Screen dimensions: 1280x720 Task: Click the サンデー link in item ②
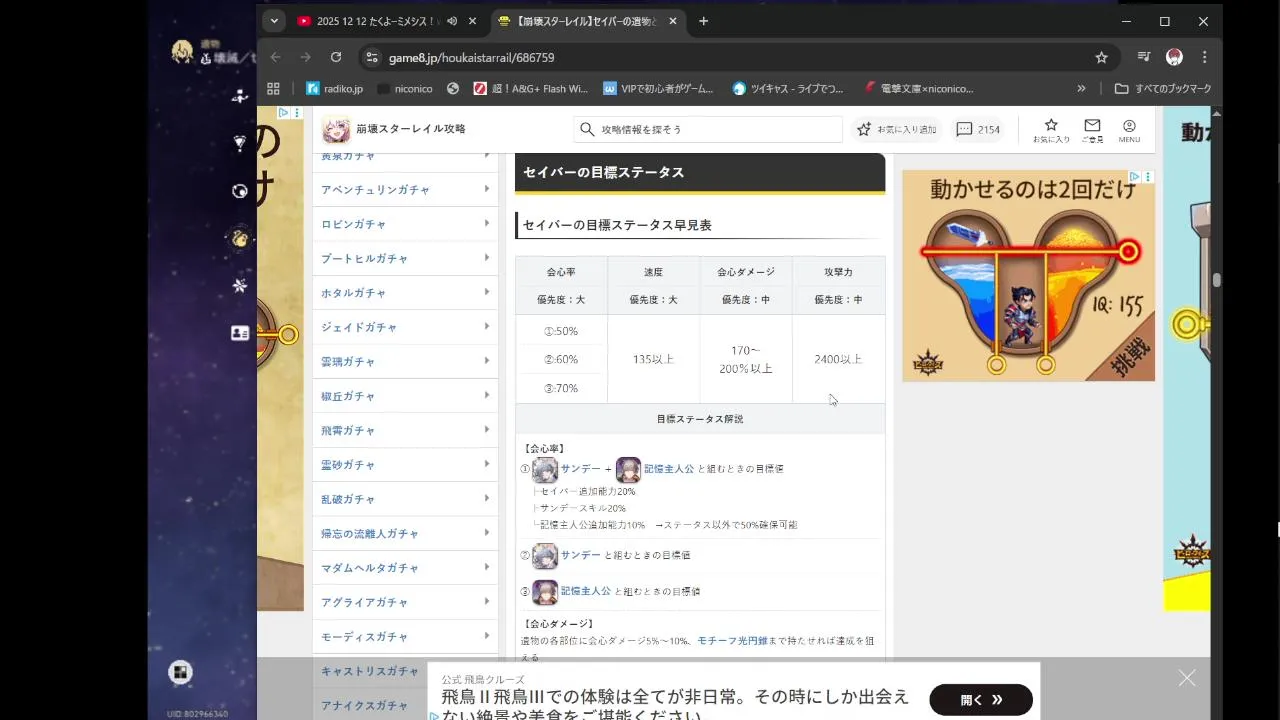pyautogui.click(x=581, y=555)
